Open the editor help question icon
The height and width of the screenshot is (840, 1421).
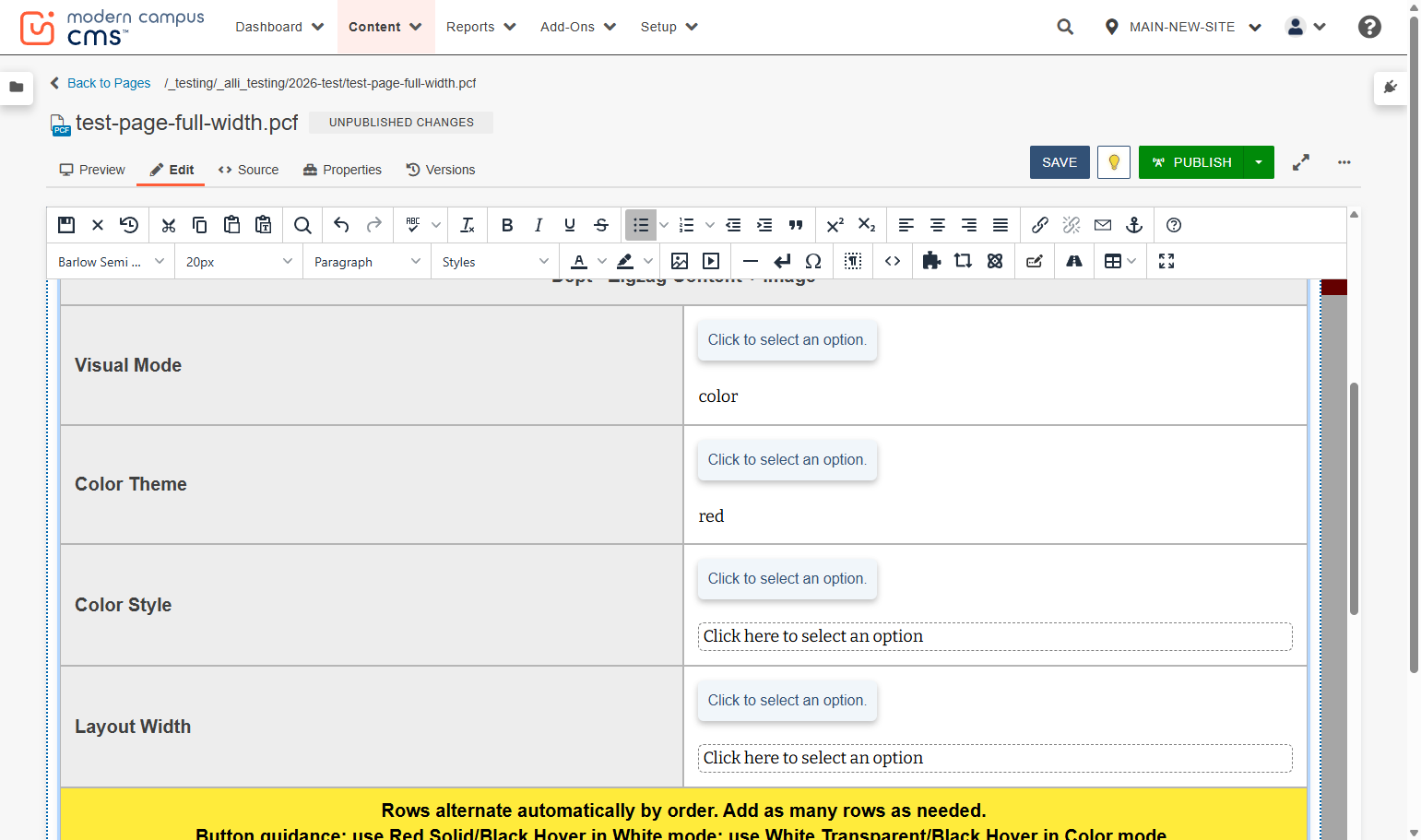pyautogui.click(x=1174, y=225)
